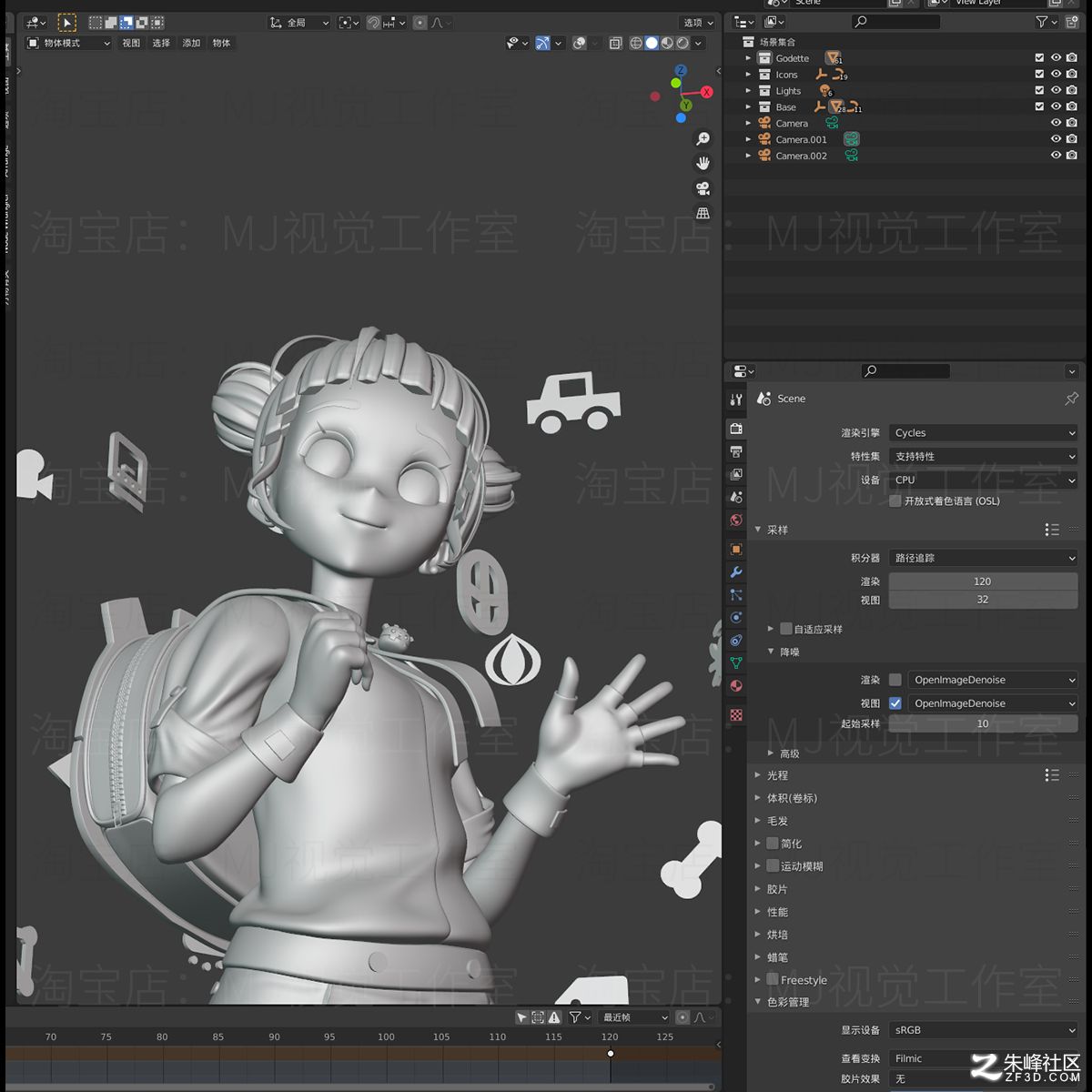This screenshot has height=1092, width=1092.
Task: Switch to solid shading mode
Action: tap(652, 44)
